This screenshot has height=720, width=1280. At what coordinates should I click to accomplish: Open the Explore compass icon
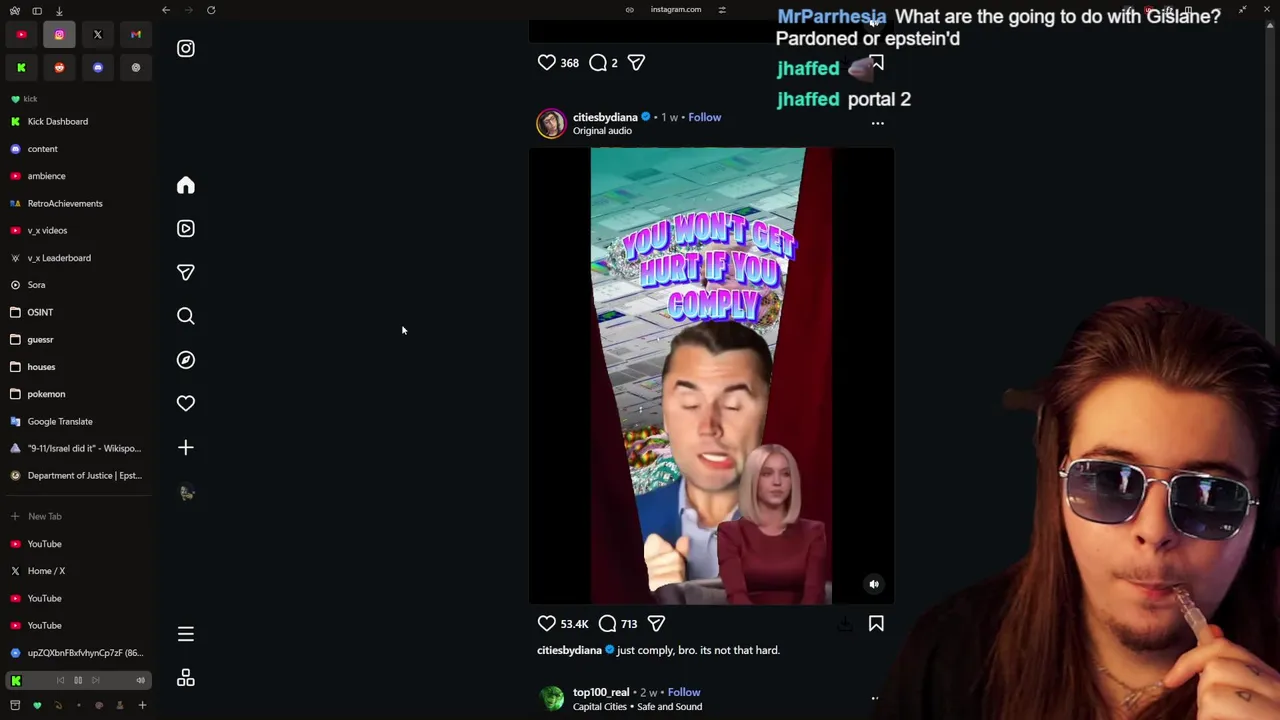point(186,360)
